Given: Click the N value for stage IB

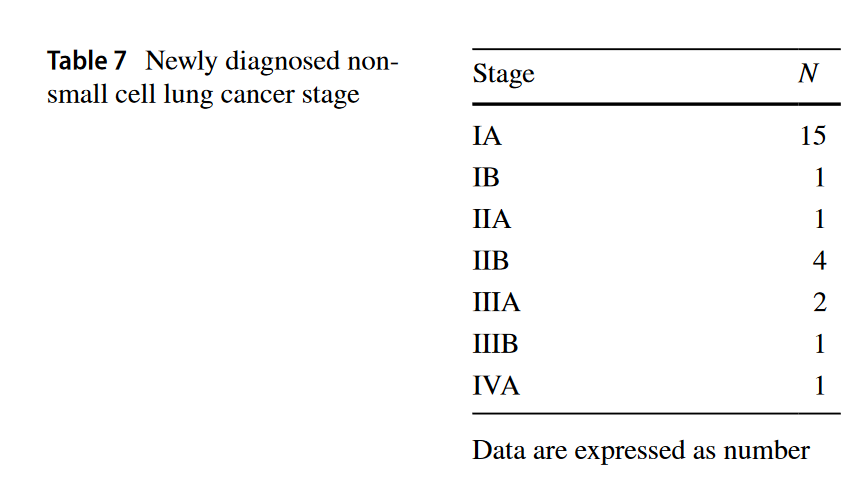Looking at the screenshot, I should [x=819, y=177].
